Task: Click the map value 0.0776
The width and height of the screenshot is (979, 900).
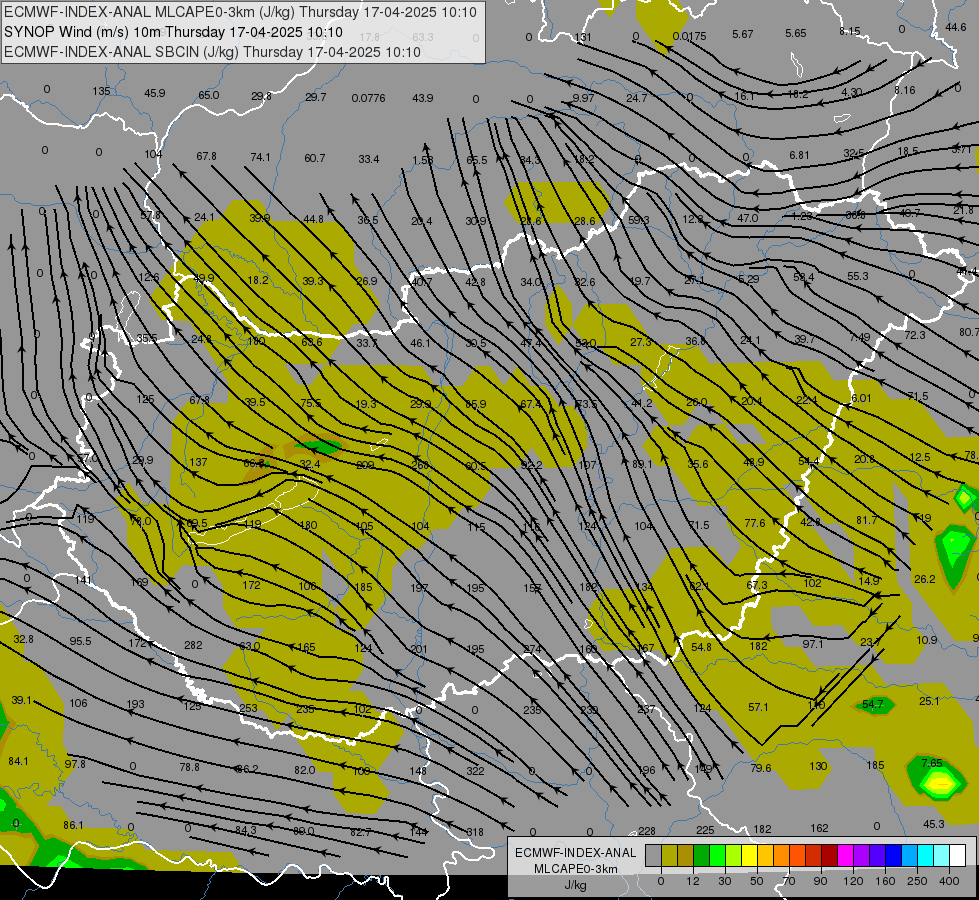Action: tap(368, 98)
